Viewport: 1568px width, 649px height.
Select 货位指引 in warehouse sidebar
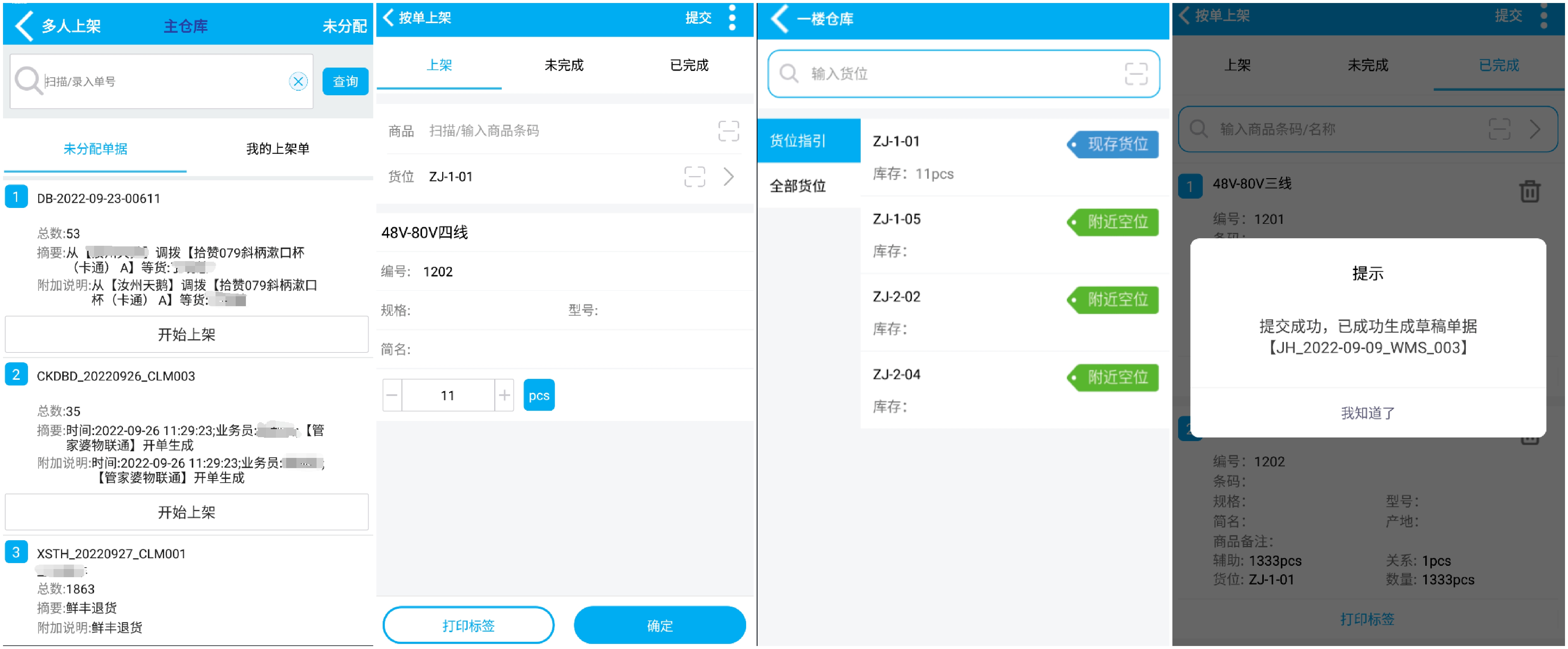click(809, 141)
